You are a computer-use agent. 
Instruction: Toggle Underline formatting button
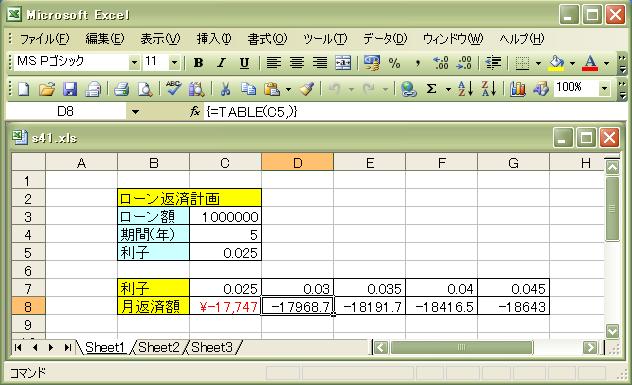pyautogui.click(x=244, y=63)
